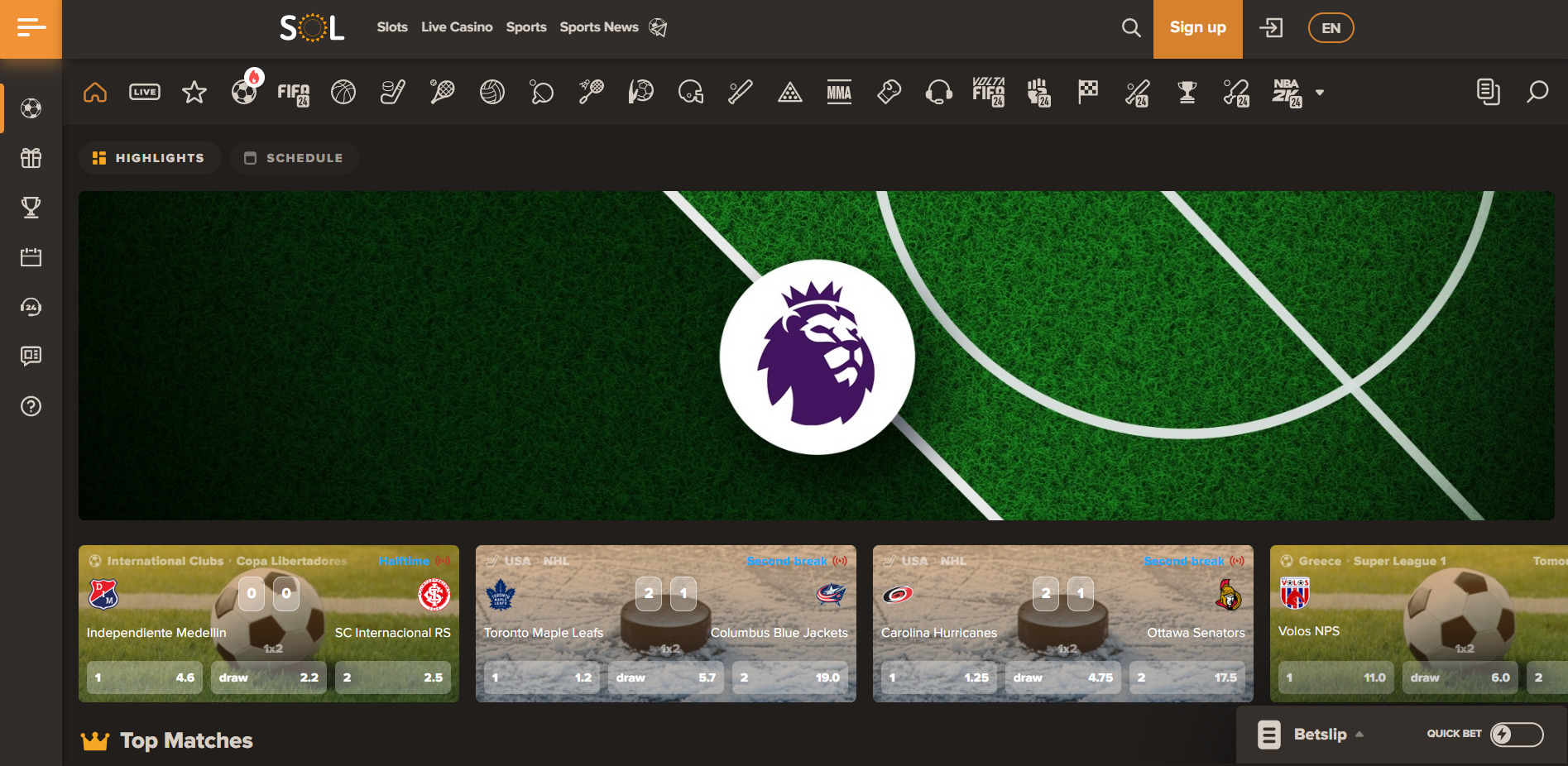The width and height of the screenshot is (1568, 766).
Task: Select the football category with flame badge
Action: pyautogui.click(x=245, y=90)
